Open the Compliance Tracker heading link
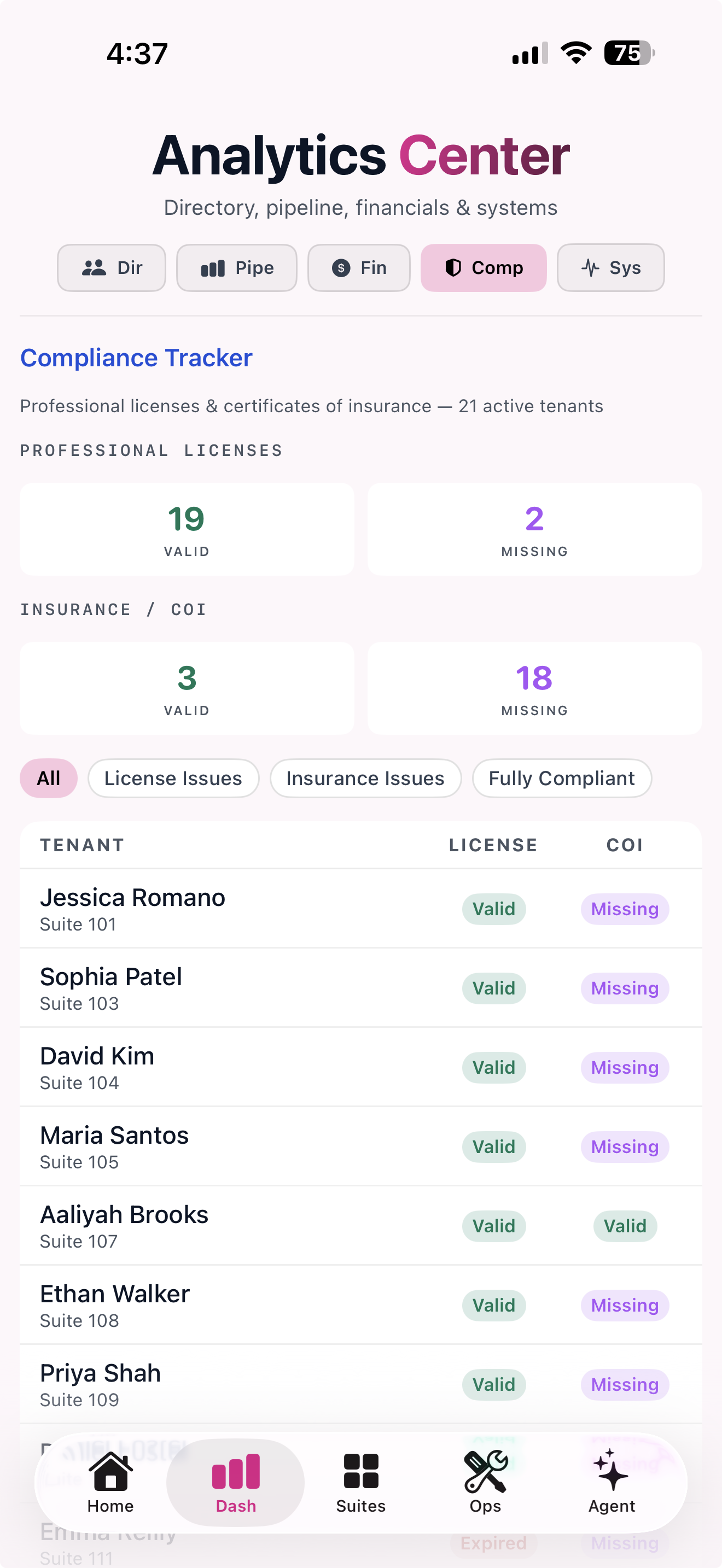Viewport: 722px width, 1568px height. tap(136, 358)
